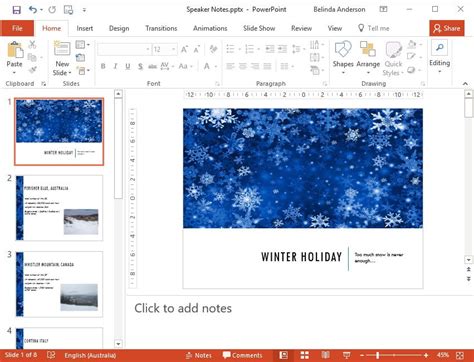
Task: Open the Font name combo box
Action: (124, 50)
